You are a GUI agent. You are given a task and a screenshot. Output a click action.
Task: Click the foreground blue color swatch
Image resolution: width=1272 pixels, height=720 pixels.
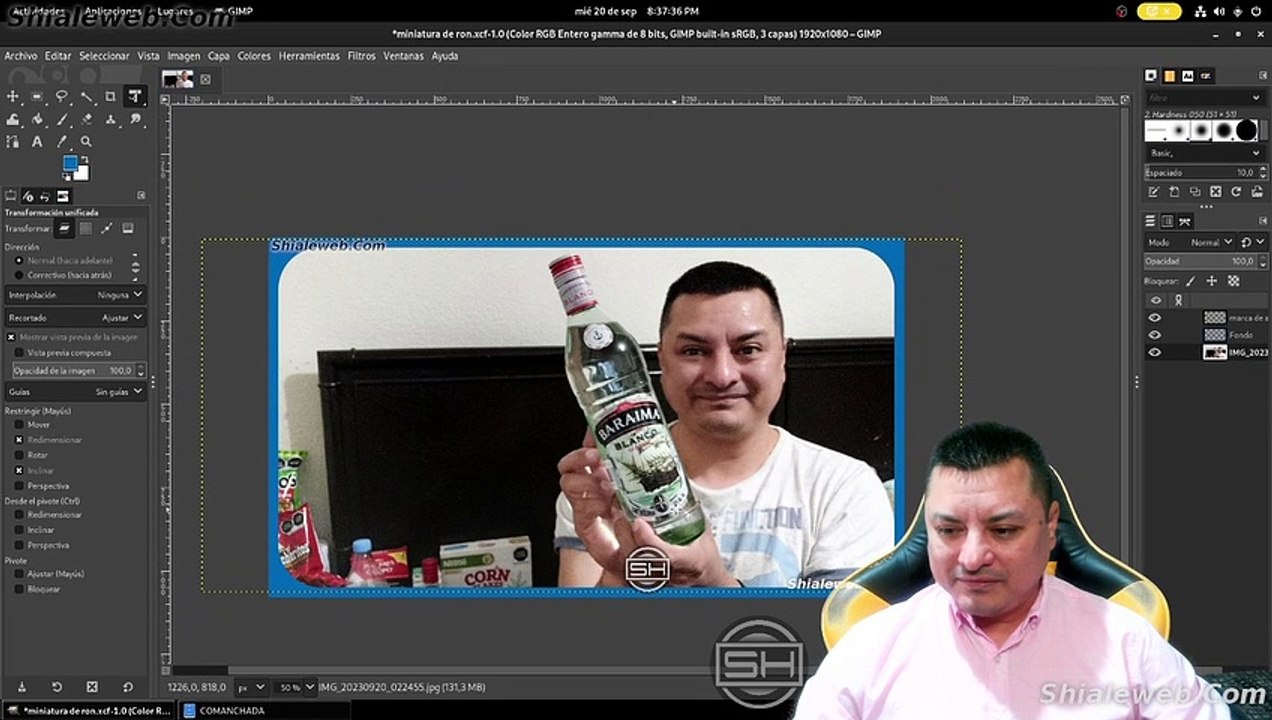(70, 163)
